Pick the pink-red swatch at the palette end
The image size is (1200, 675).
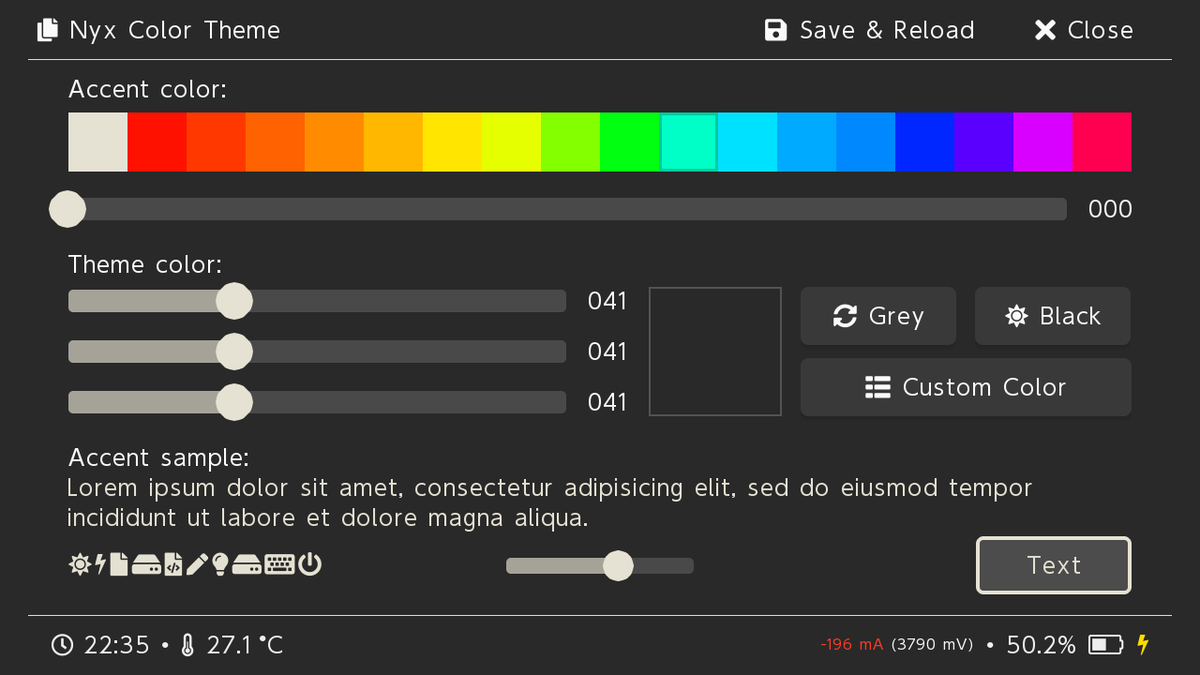(x=1102, y=142)
